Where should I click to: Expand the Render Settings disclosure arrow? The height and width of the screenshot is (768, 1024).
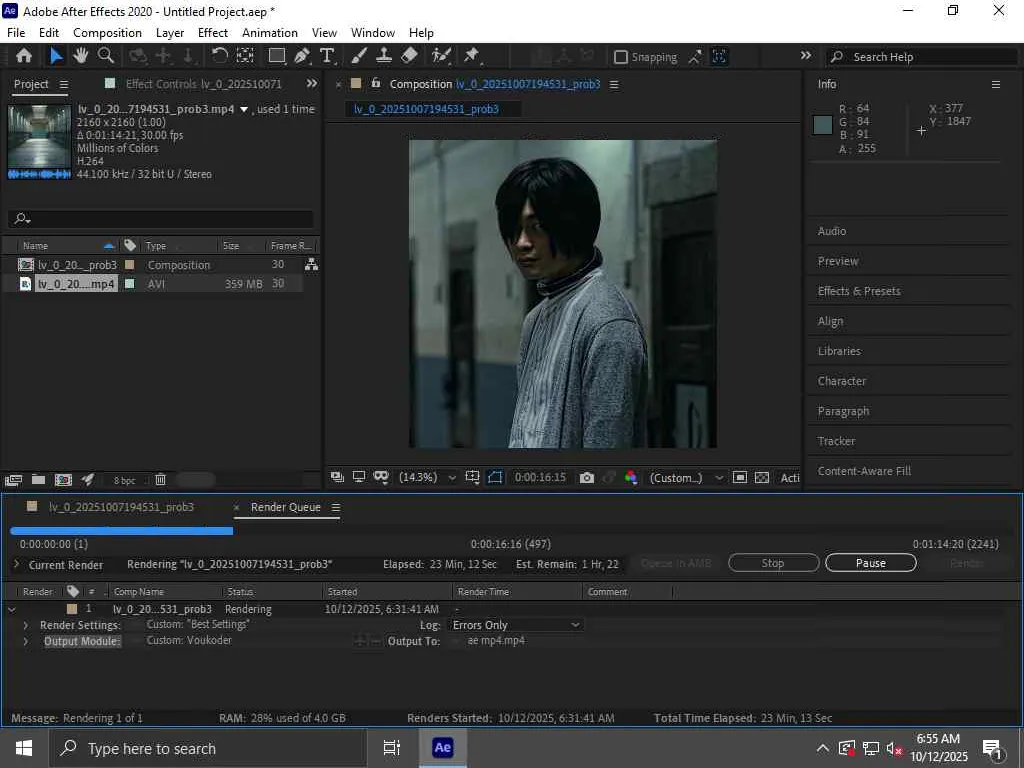[x=26, y=625]
